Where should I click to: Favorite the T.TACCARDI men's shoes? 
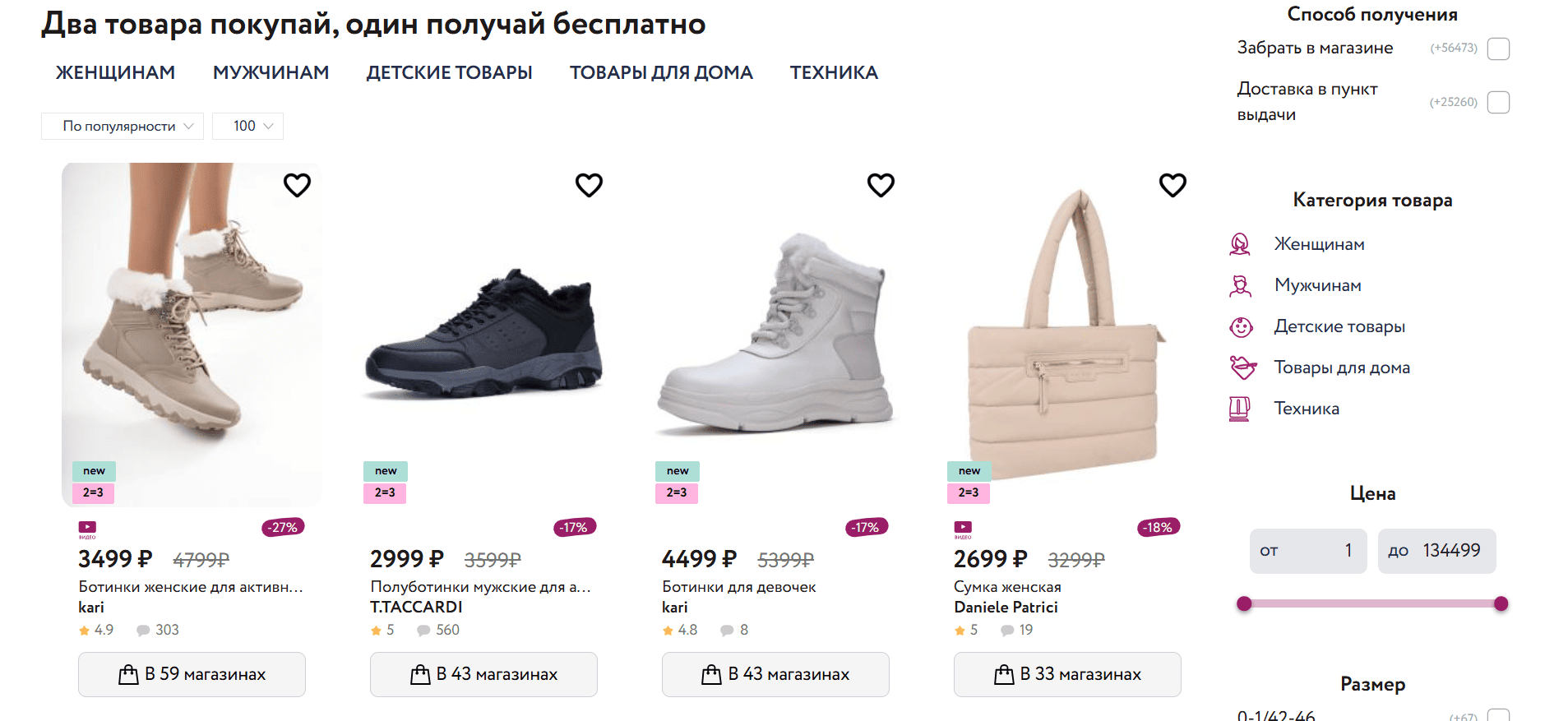click(589, 185)
